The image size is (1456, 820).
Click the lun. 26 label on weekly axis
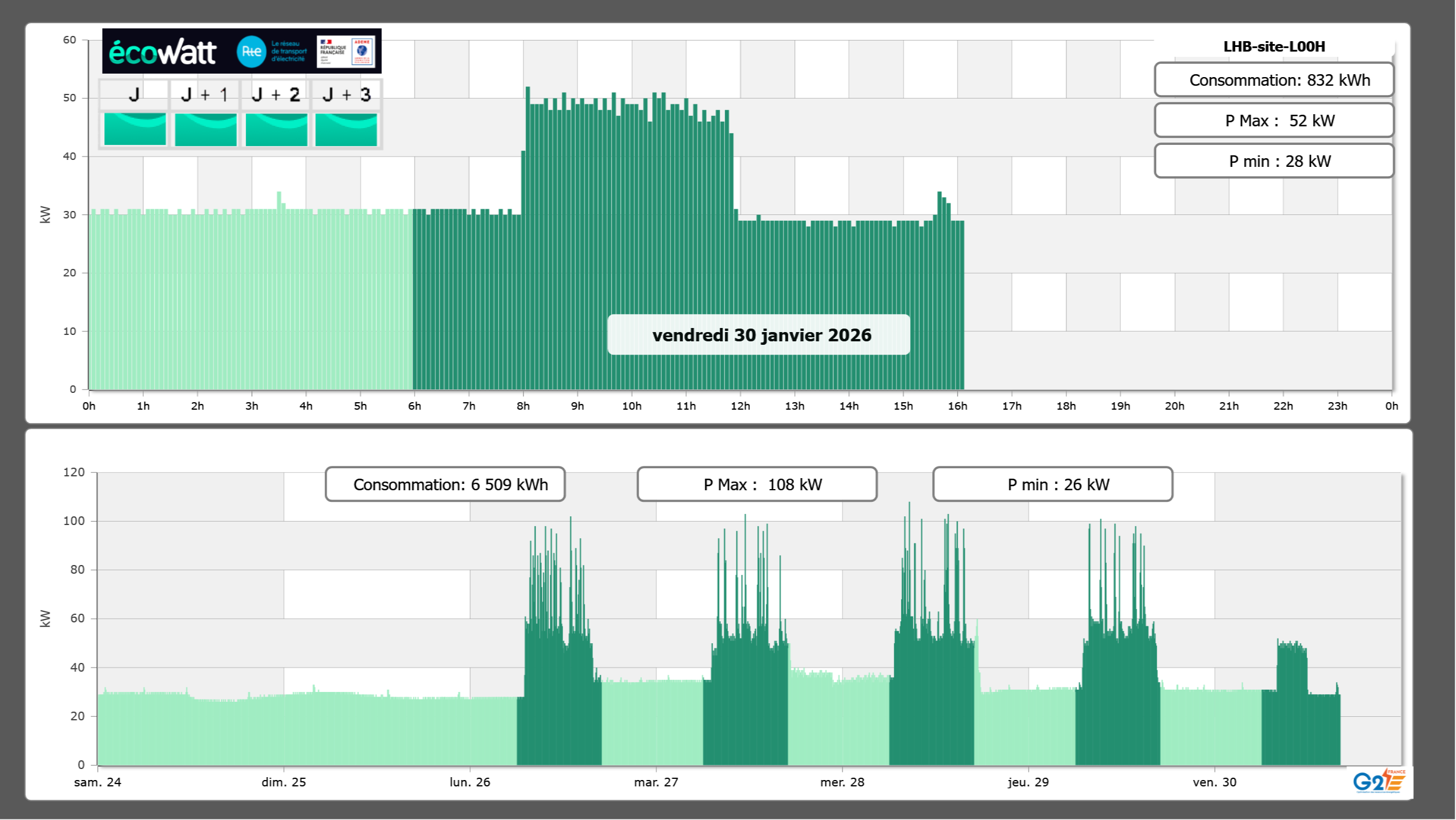click(x=470, y=782)
